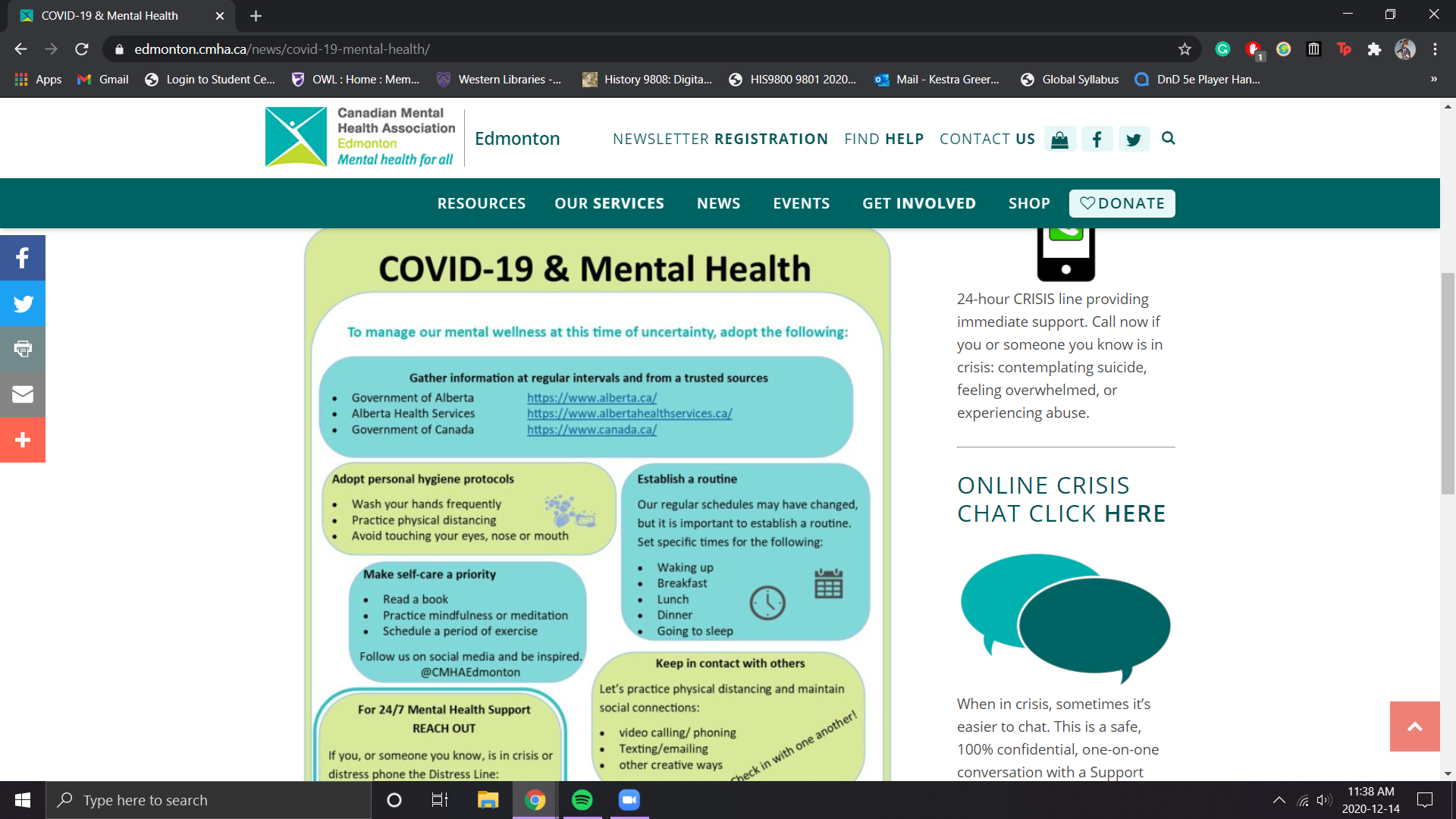Open the Resources menu
The image size is (1456, 819).
481,203
